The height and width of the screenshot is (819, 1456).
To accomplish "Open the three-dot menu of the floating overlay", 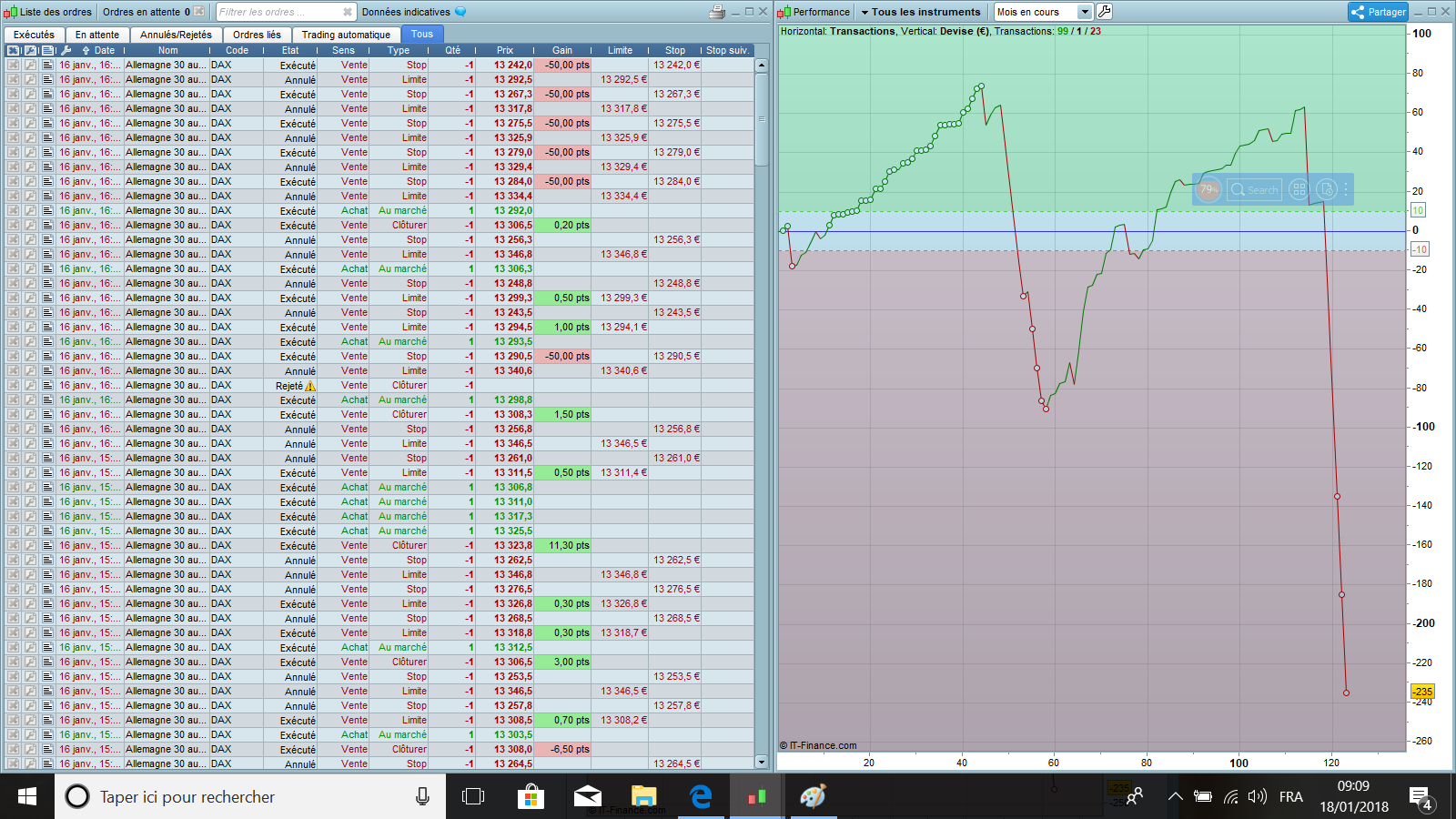I will tap(1346, 189).
